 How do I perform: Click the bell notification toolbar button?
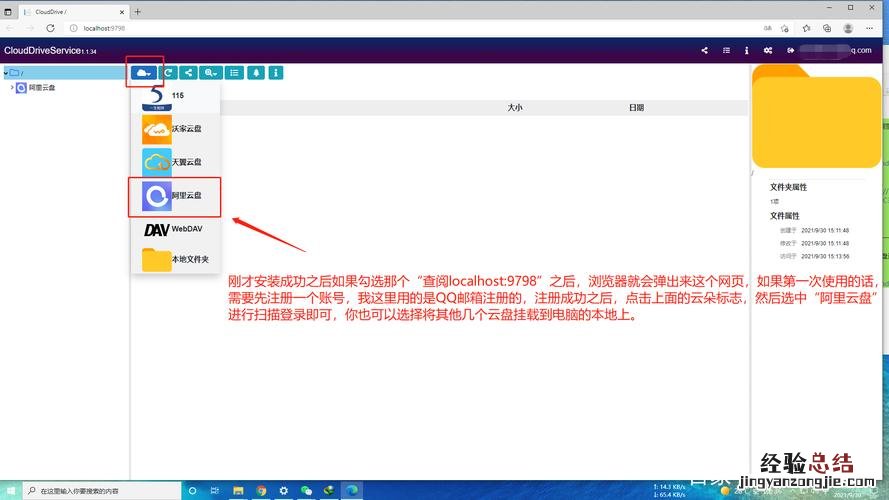(256, 73)
